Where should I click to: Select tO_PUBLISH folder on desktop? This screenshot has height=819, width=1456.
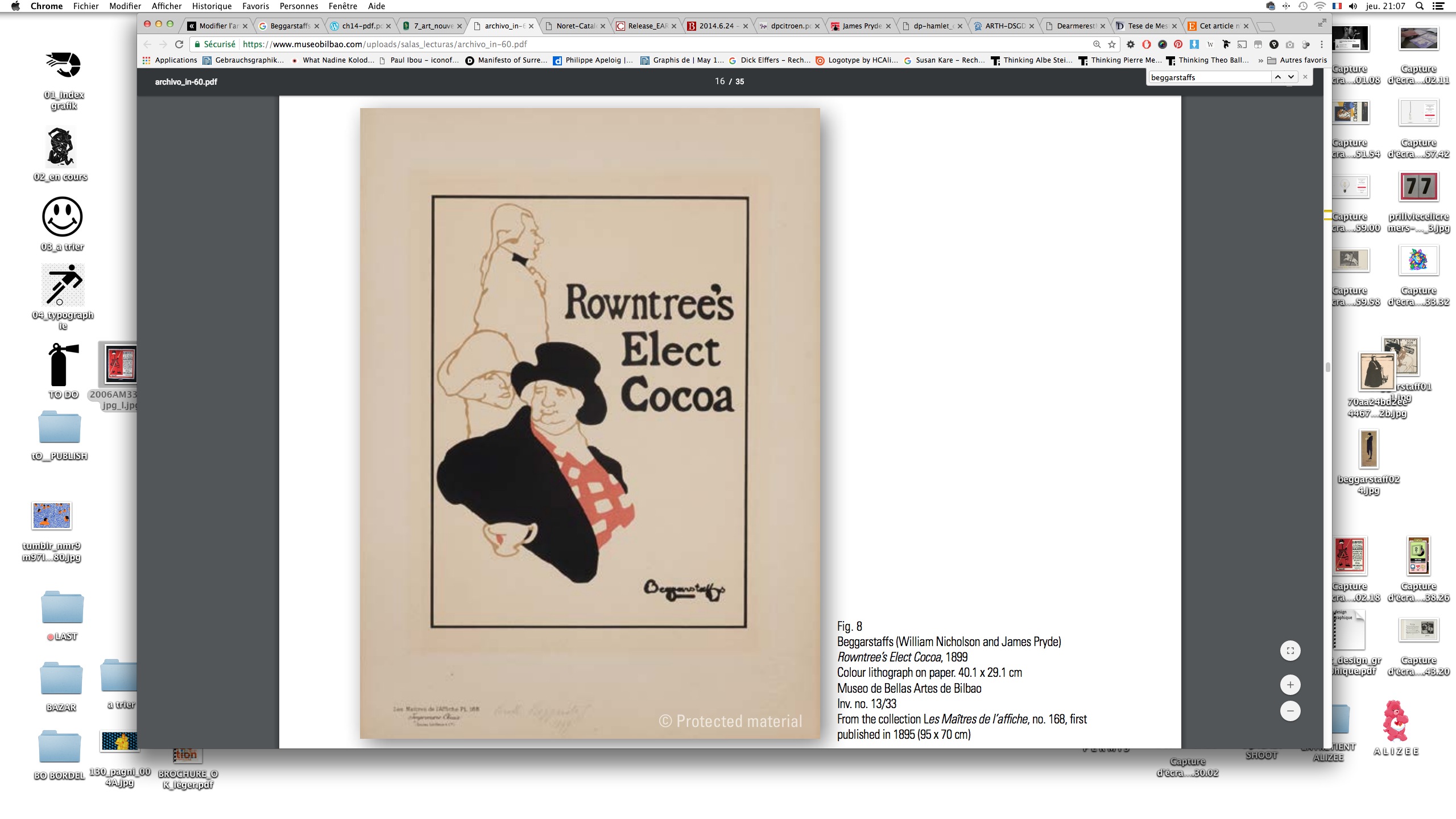[x=60, y=436]
